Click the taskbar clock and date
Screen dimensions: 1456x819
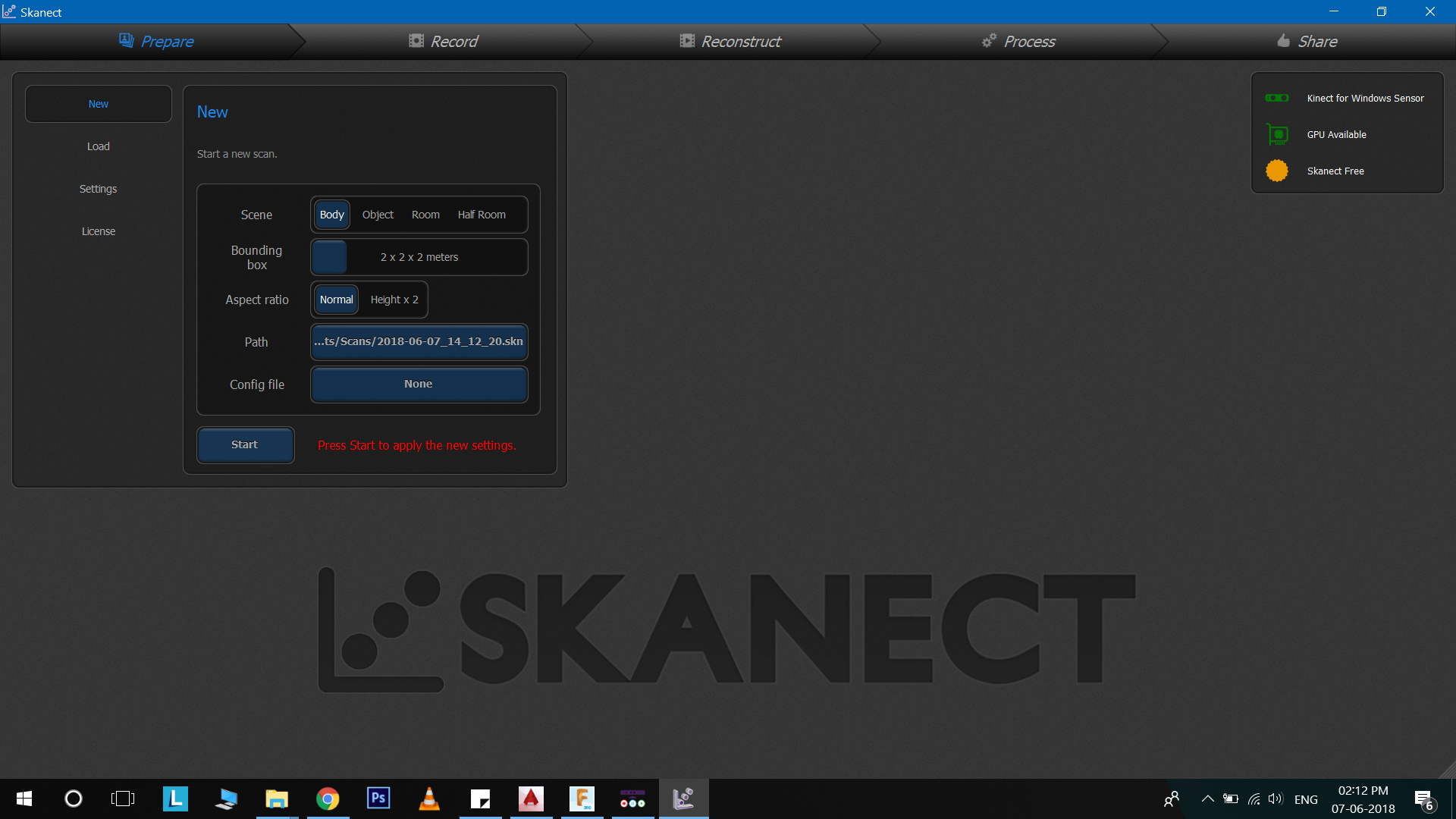click(1363, 799)
